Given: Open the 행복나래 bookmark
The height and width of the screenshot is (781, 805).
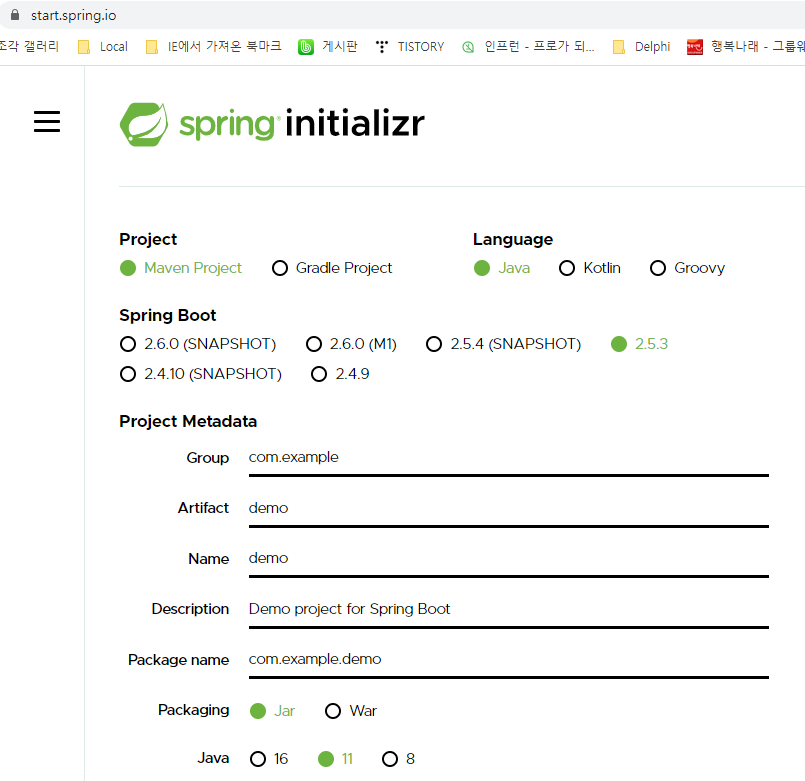Looking at the screenshot, I should (745, 47).
